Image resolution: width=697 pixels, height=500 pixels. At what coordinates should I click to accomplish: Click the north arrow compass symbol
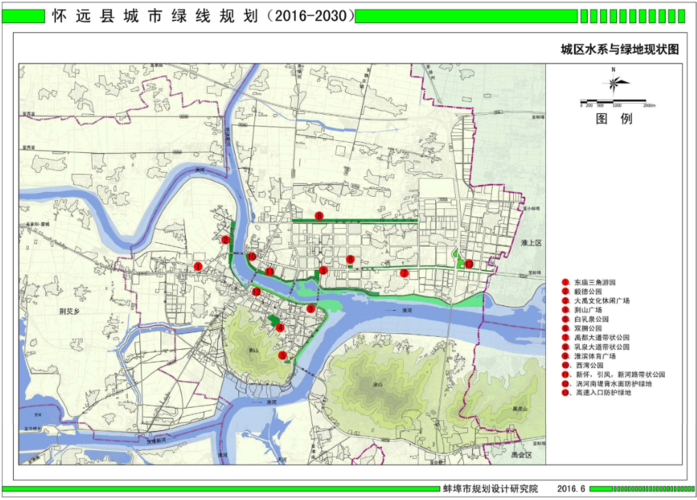(614, 83)
